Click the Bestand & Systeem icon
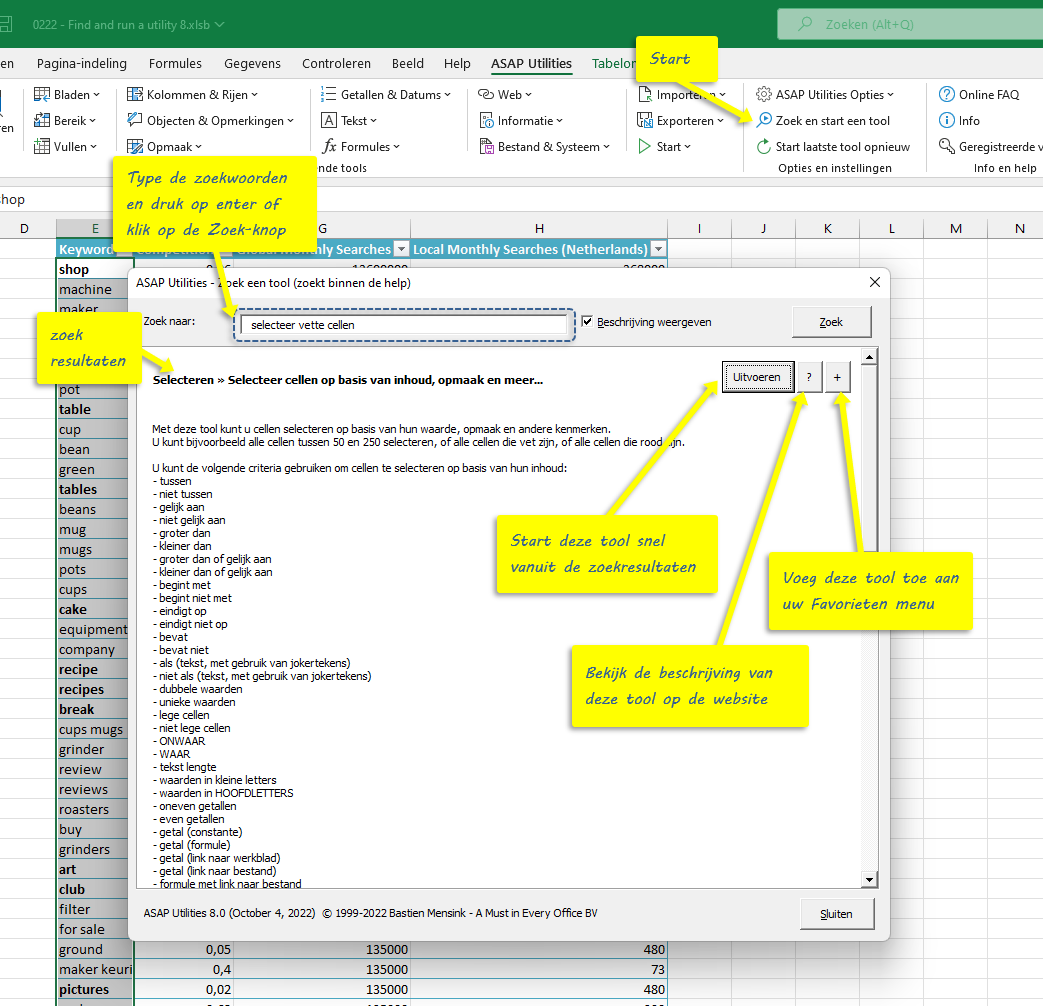 (x=486, y=146)
